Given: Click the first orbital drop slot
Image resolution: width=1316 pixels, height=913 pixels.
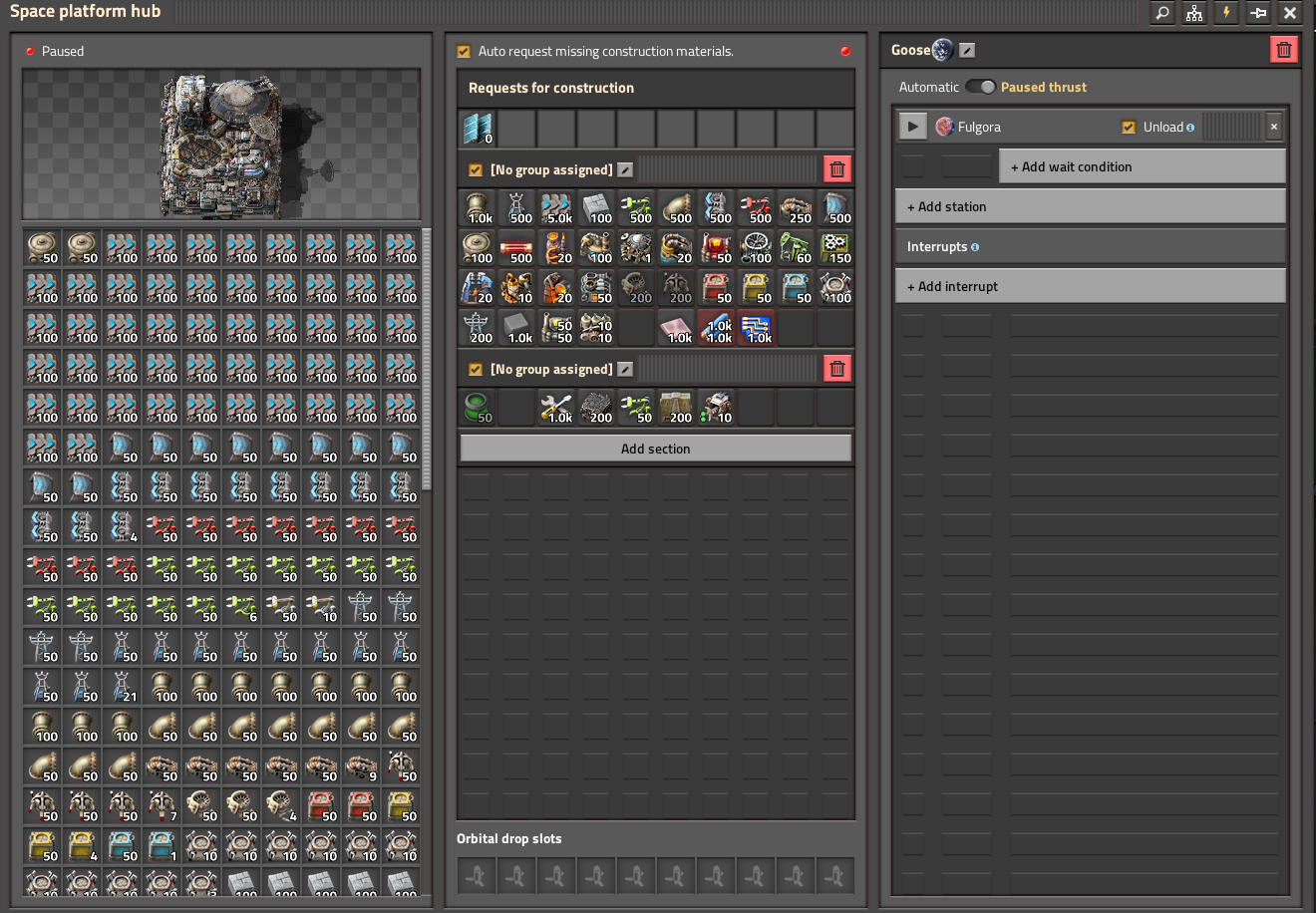Looking at the screenshot, I should [477, 876].
